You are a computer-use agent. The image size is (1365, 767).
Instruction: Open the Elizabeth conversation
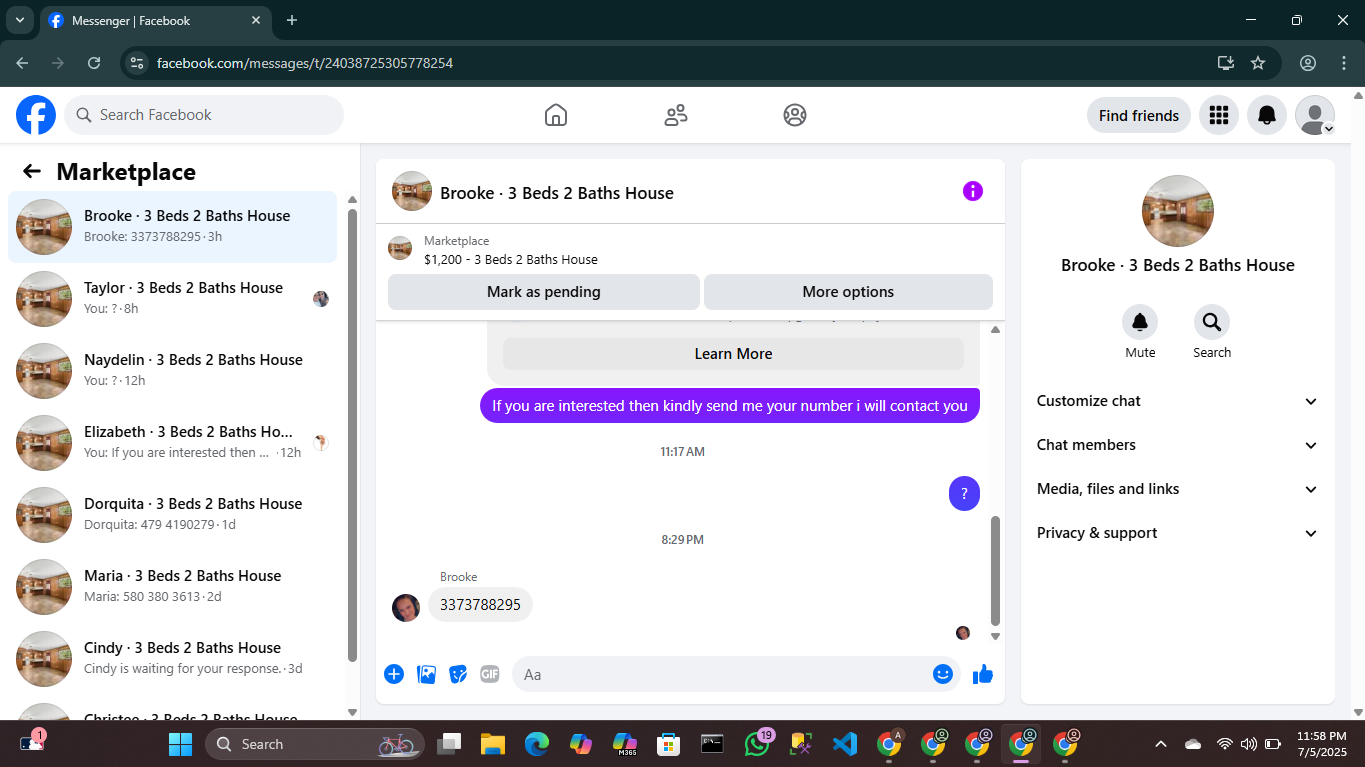[x=173, y=443]
